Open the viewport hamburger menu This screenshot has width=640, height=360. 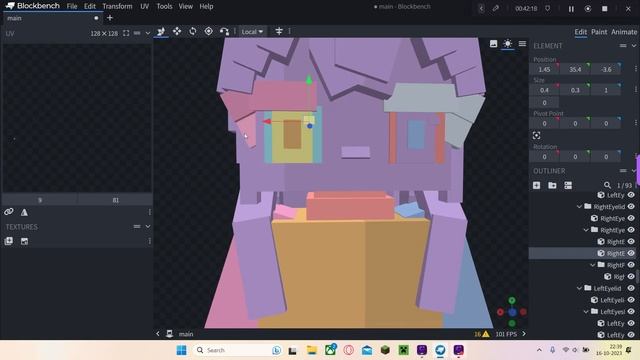coord(522,44)
